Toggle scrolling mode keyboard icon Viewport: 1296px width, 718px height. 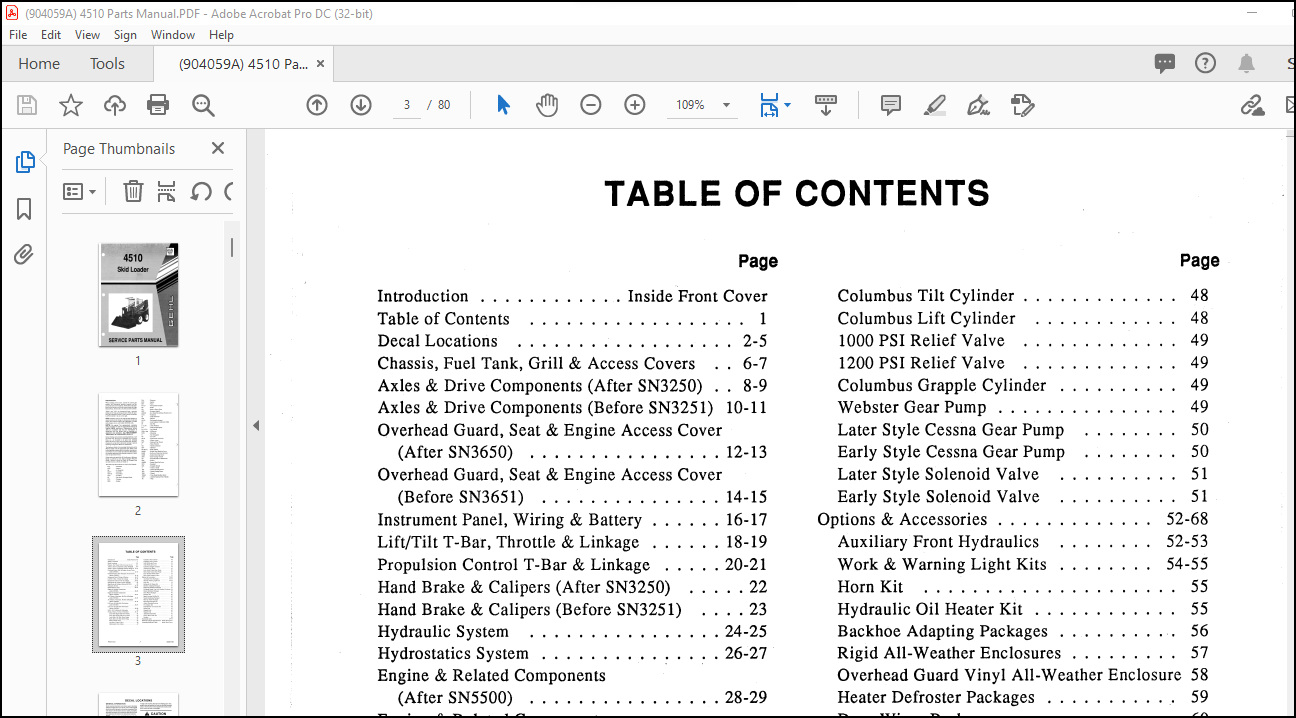[x=826, y=105]
